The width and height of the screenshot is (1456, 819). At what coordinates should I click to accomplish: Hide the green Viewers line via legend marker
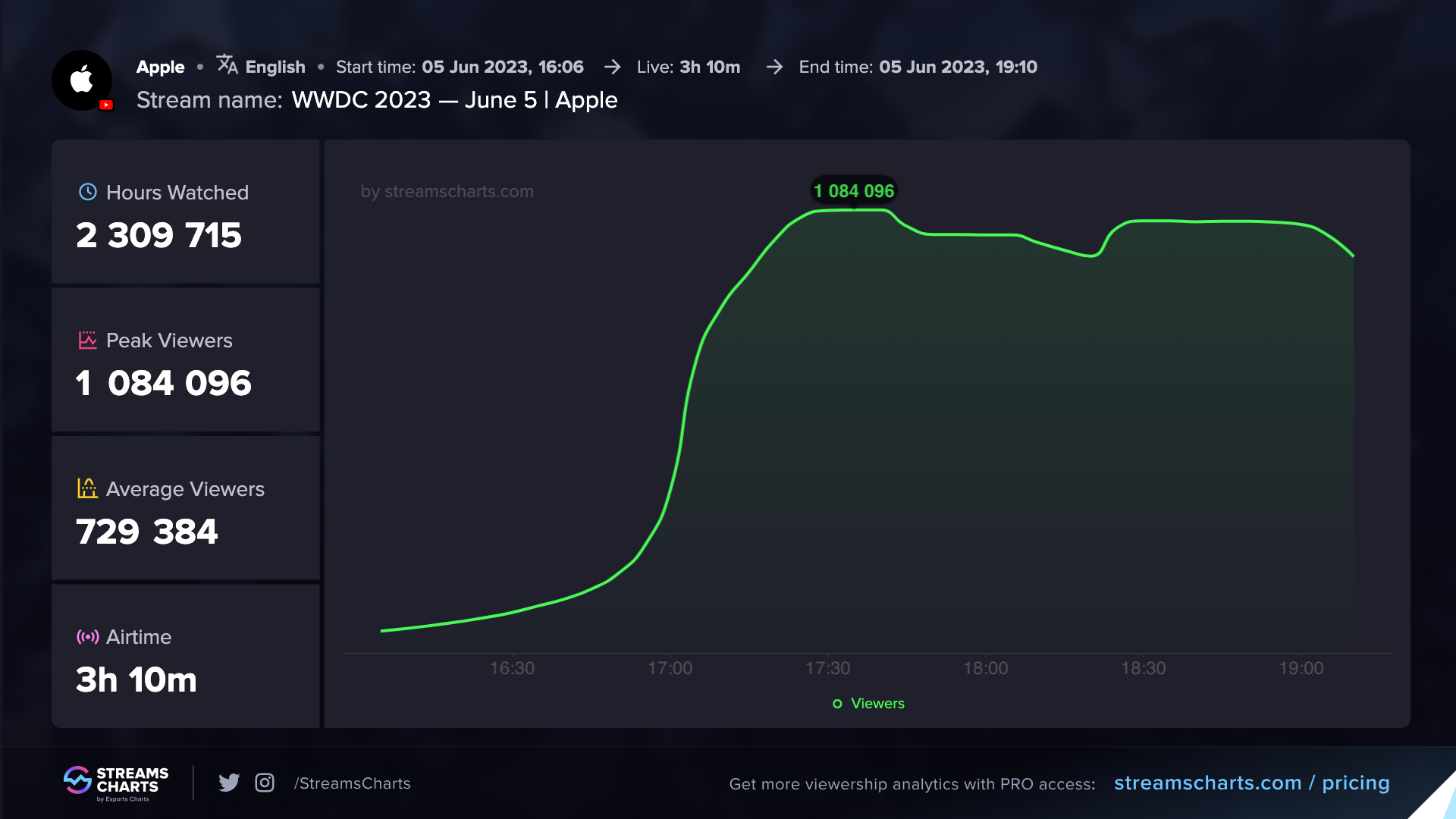(x=836, y=704)
